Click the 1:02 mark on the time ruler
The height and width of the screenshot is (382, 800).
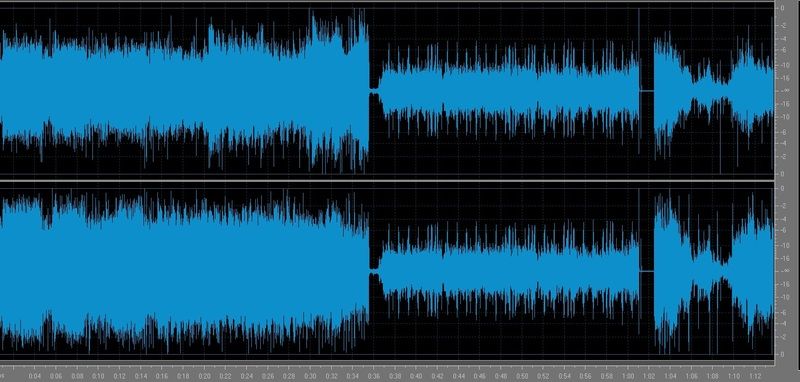649,376
